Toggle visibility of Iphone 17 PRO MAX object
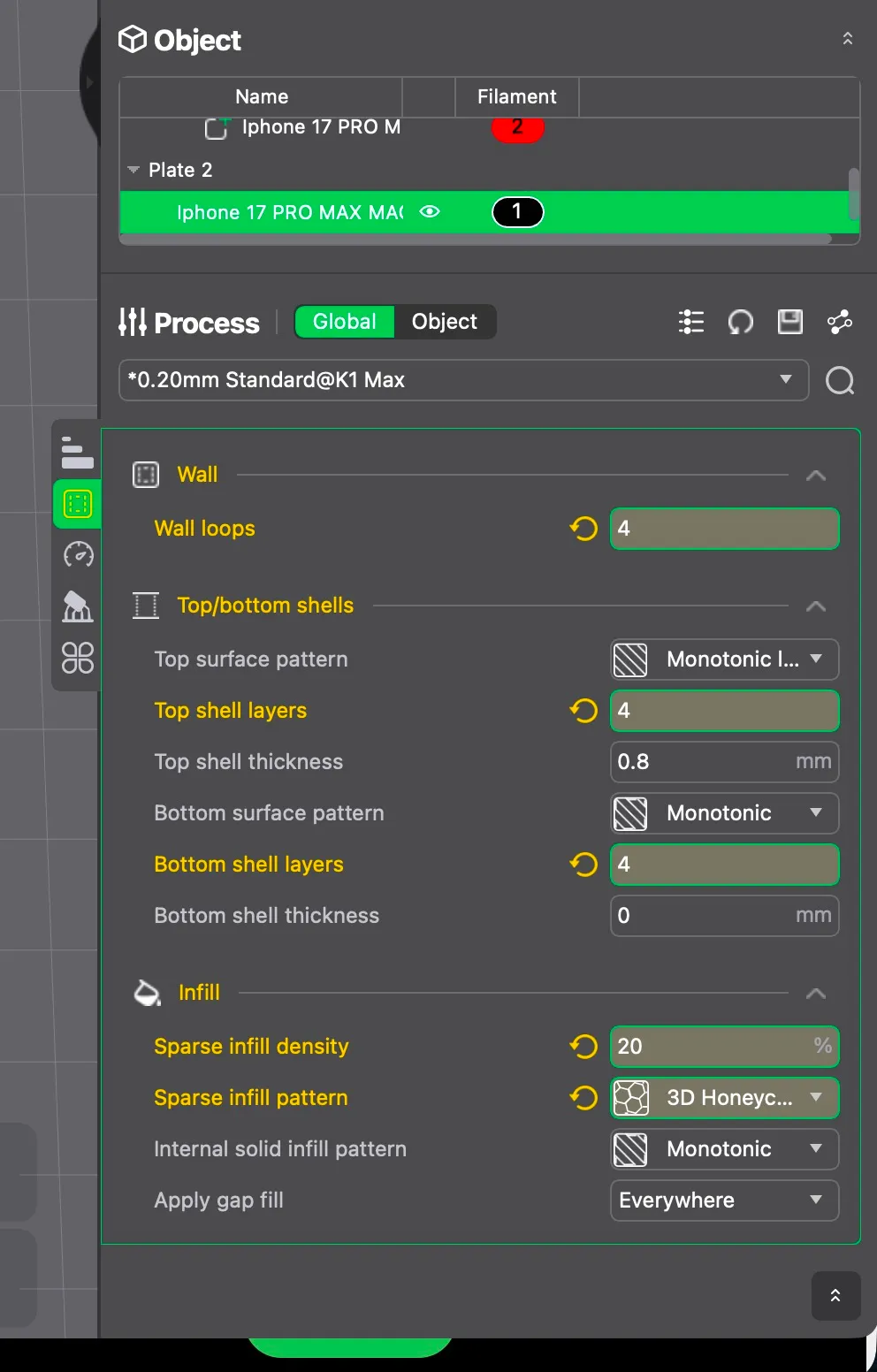Screen dimensions: 877x1372 point(430,212)
